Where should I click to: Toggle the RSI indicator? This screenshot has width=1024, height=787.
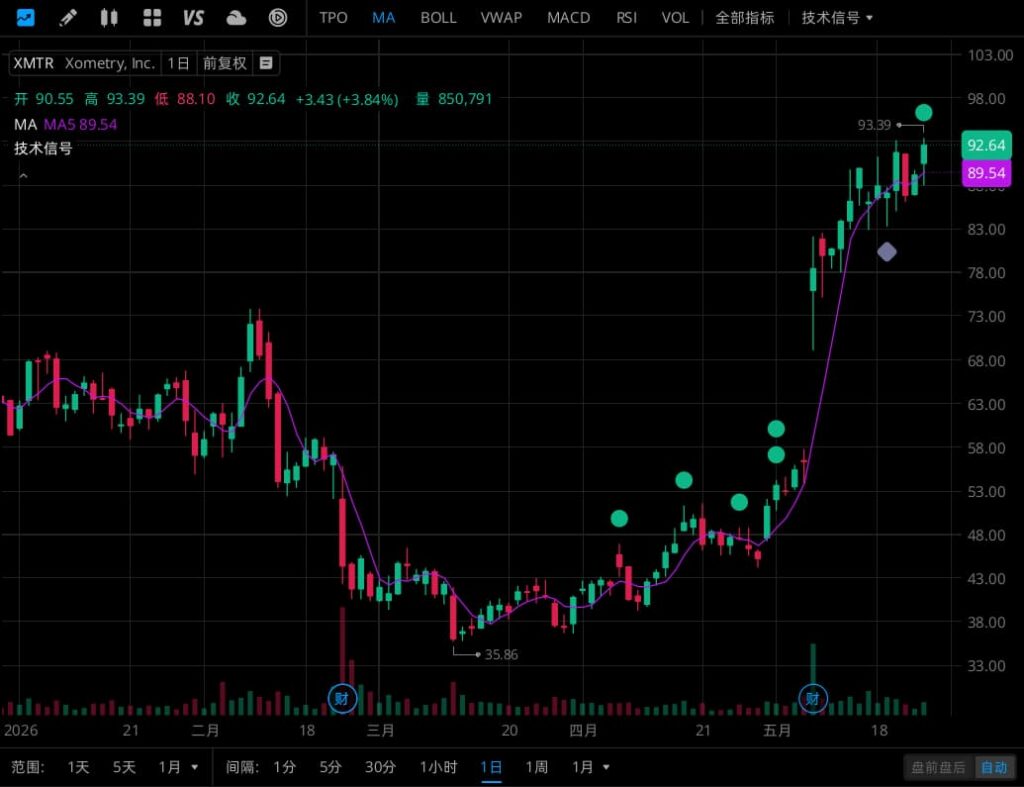click(626, 18)
